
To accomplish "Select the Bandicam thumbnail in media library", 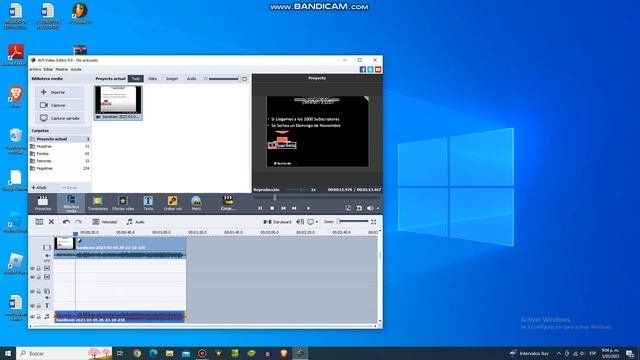I will point(118,102).
